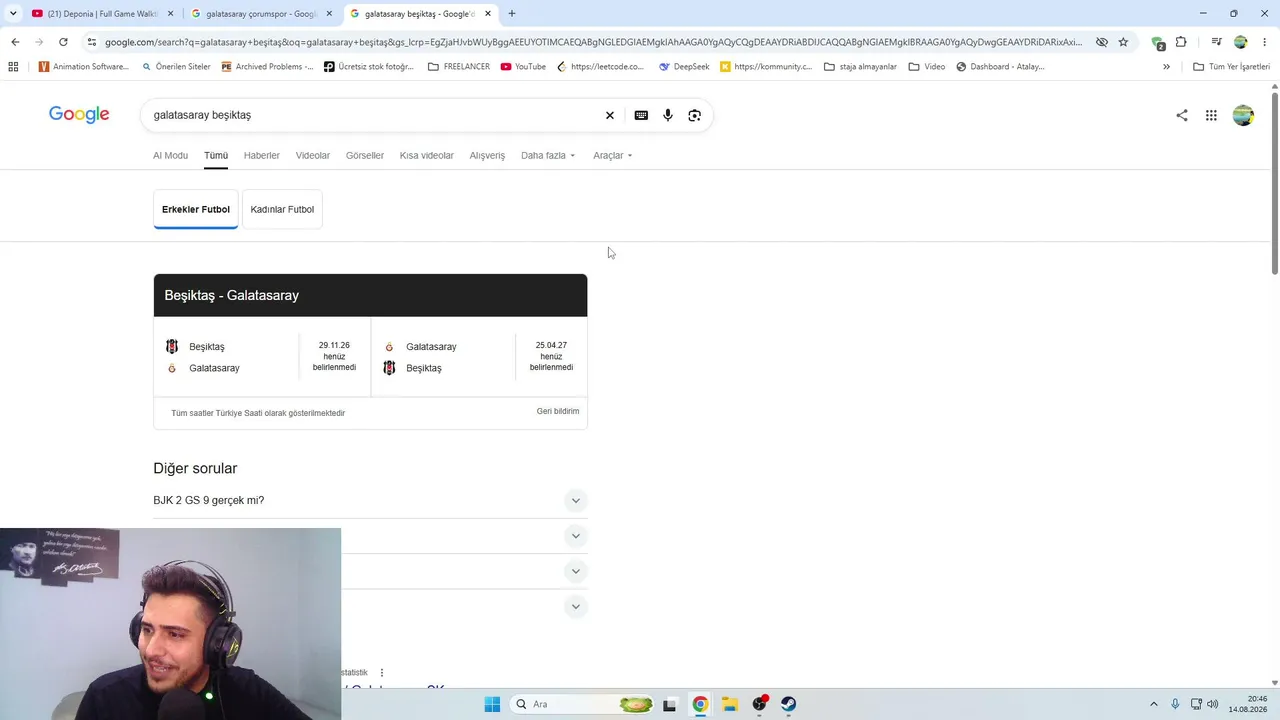Open the 'Tüm Yer İşaretleri' bookmarks folder

point(1231,67)
